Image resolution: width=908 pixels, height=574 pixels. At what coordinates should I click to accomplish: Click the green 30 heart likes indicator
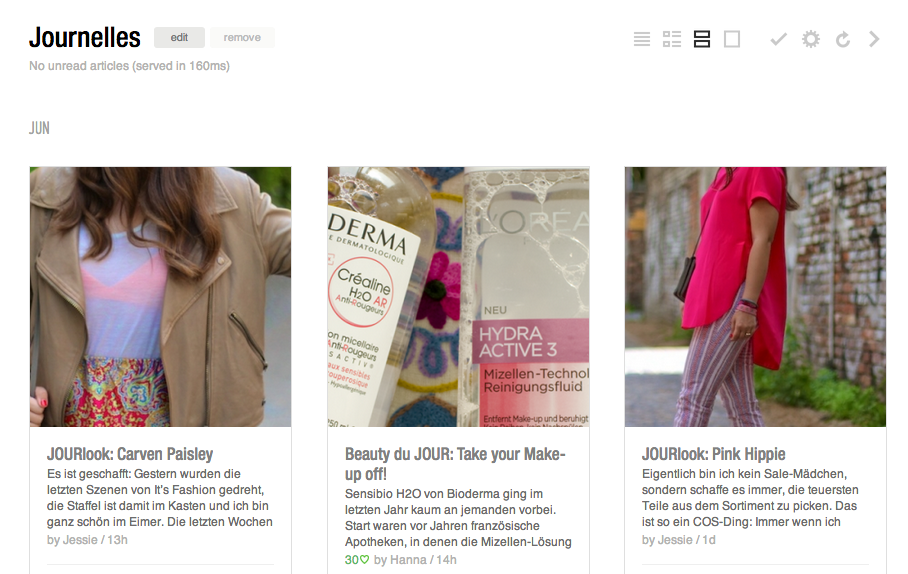(x=357, y=560)
